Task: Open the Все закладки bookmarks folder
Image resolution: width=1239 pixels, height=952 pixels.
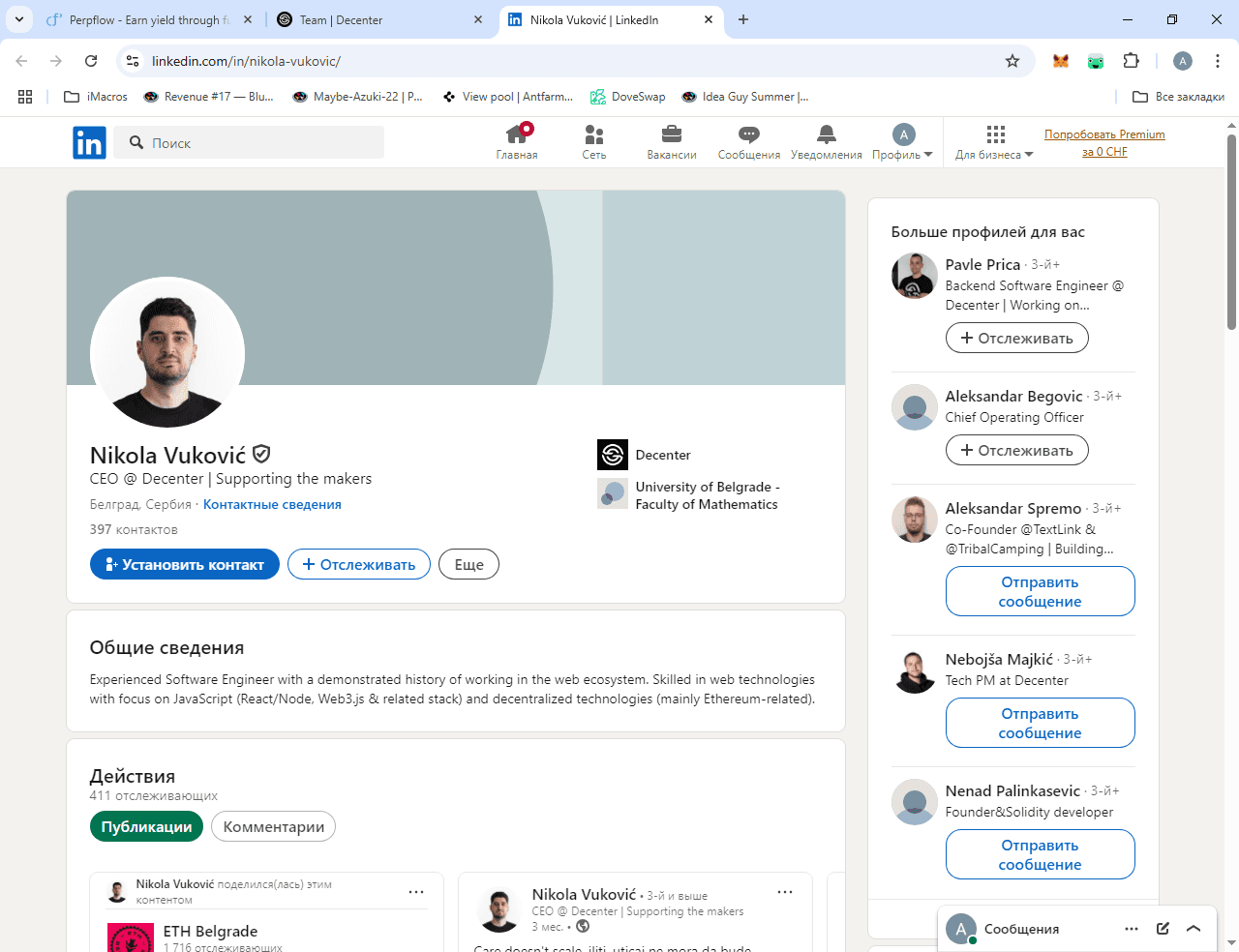Action: [1178, 97]
